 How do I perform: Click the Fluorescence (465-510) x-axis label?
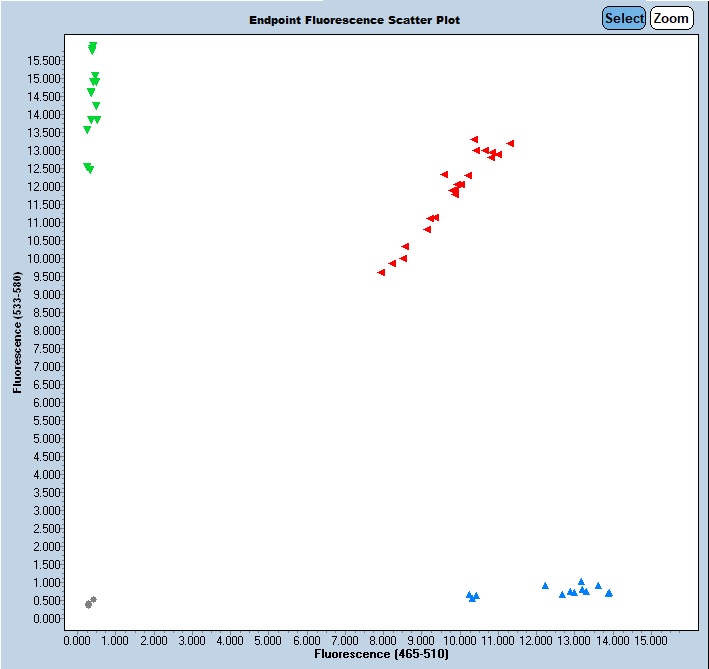pyautogui.click(x=381, y=654)
